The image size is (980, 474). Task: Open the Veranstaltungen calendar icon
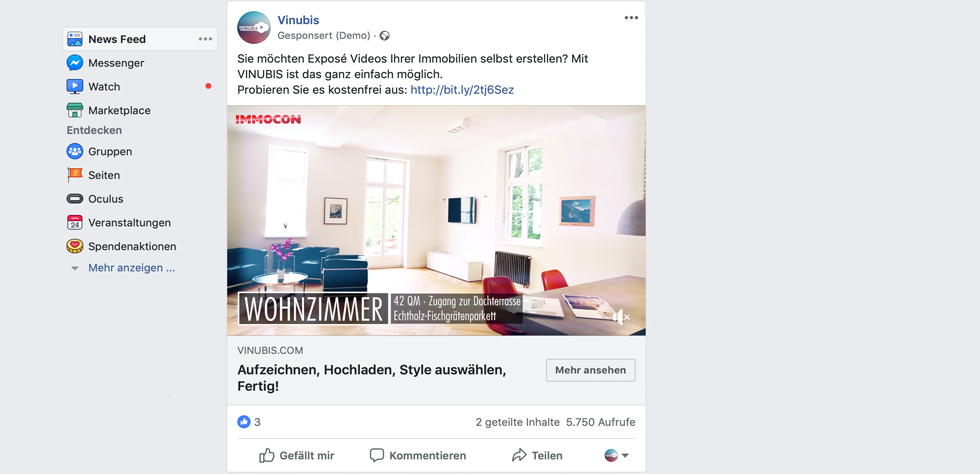coord(75,223)
